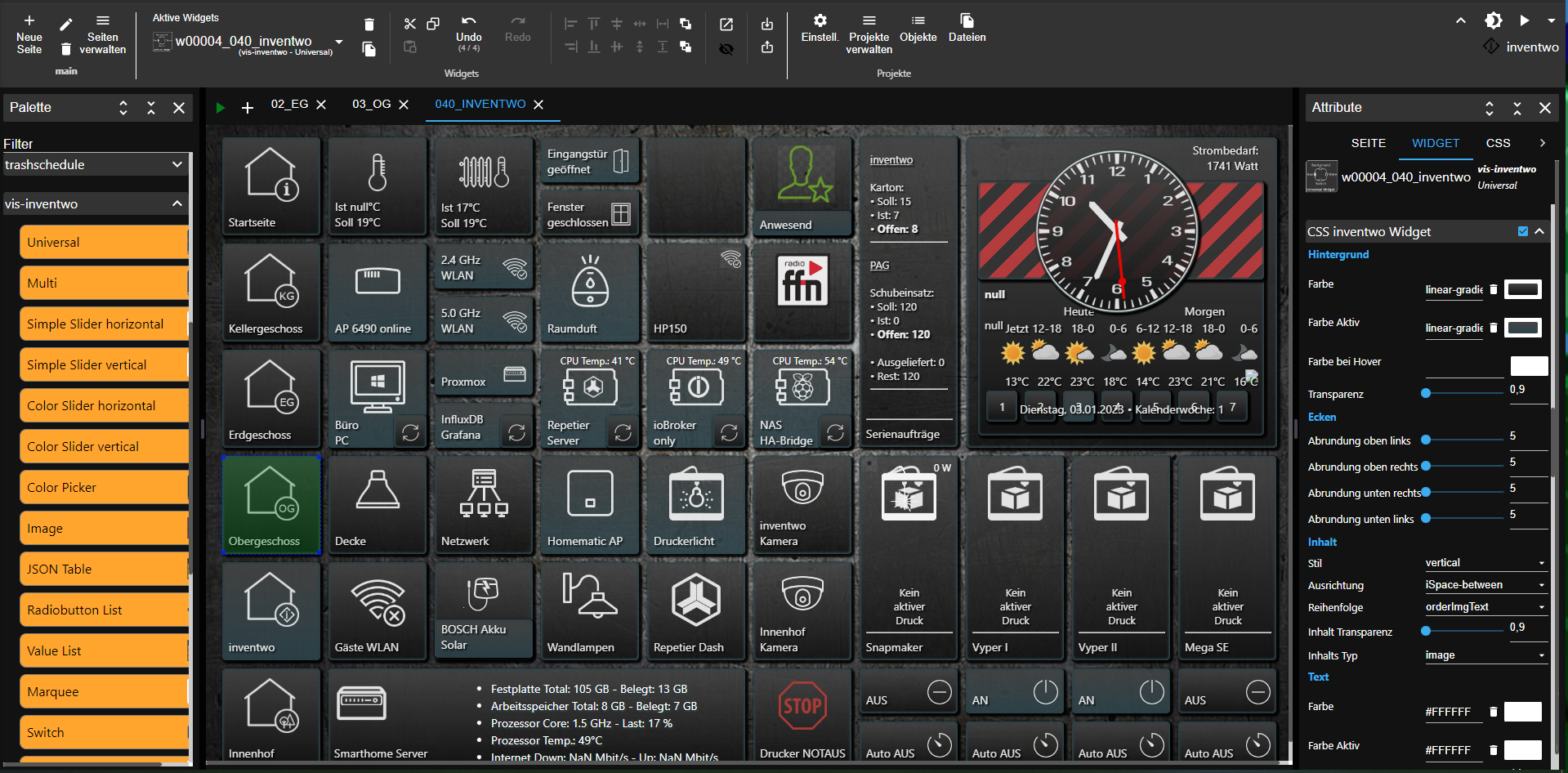The image size is (1568, 773).
Task: Click the Text Farbe #FFFFFF input field
Action: click(x=1453, y=713)
